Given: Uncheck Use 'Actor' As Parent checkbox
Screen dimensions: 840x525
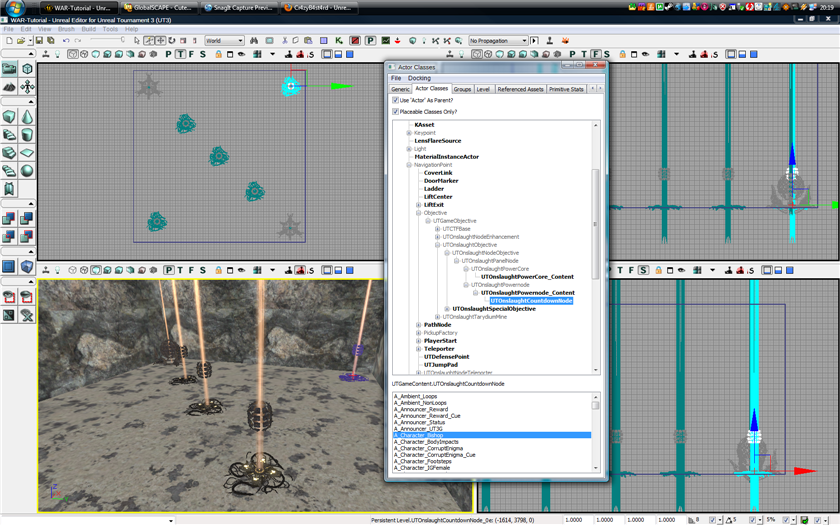Looking at the screenshot, I should click(x=395, y=100).
